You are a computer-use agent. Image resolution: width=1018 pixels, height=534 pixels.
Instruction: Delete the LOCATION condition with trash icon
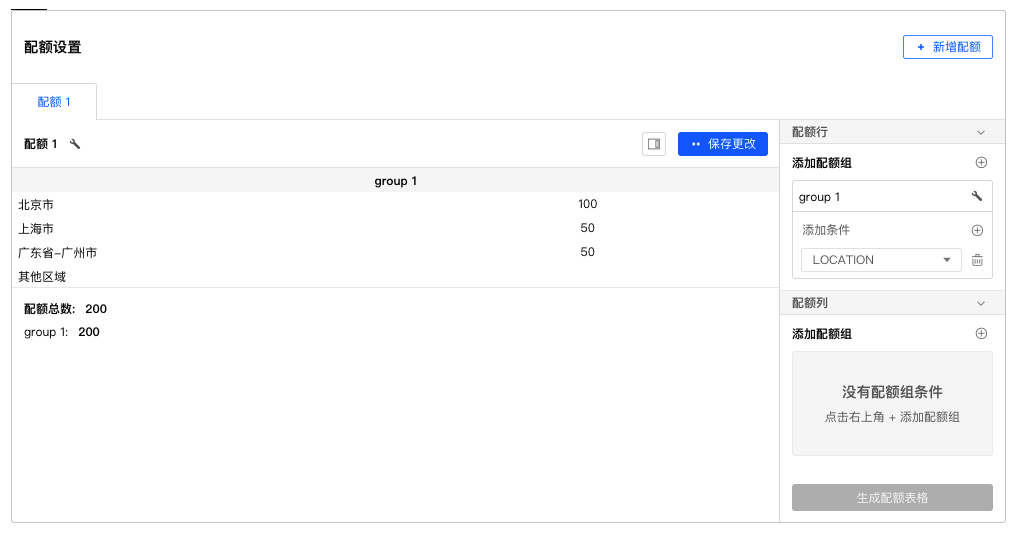coord(977,260)
